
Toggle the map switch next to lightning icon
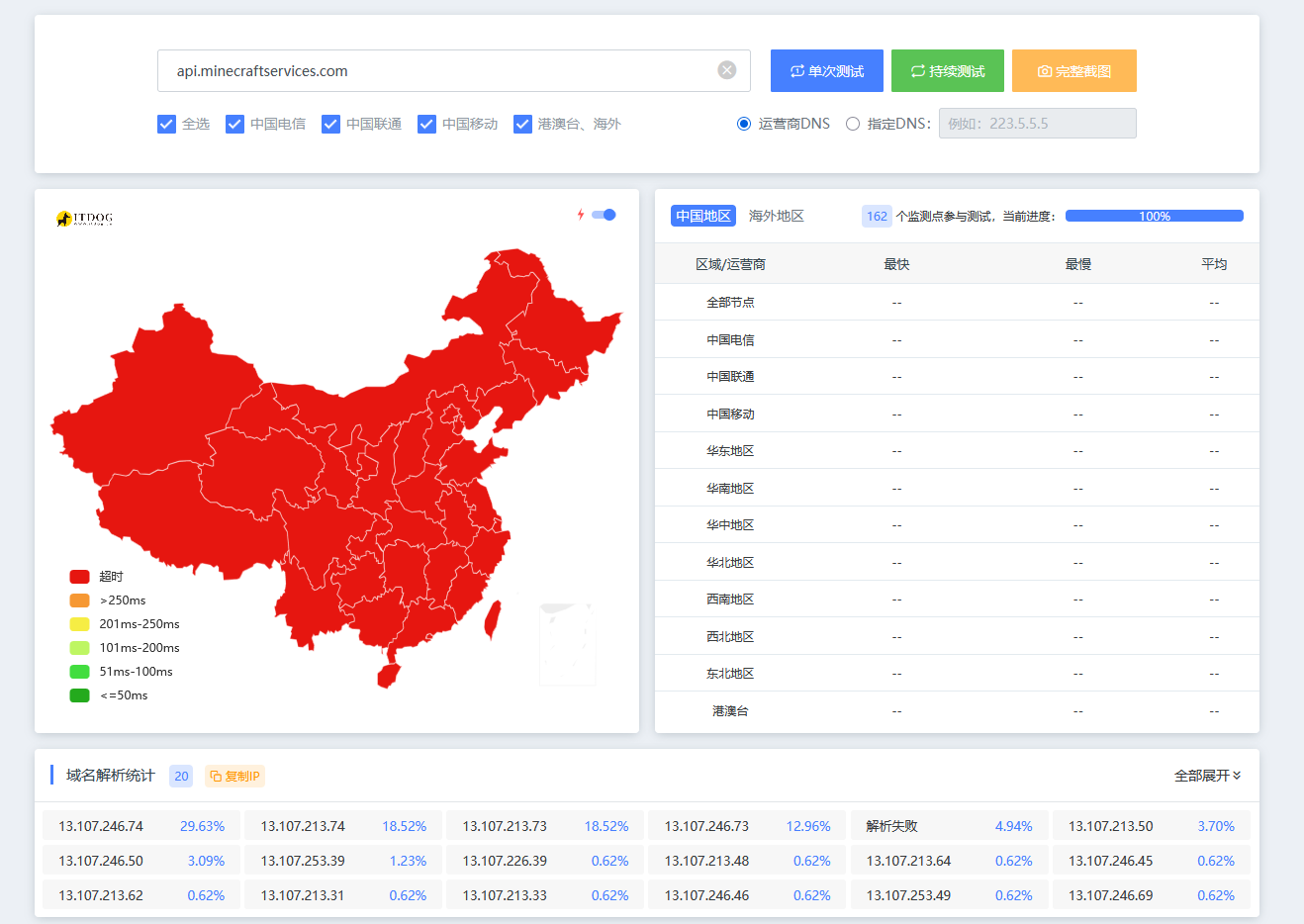(604, 215)
